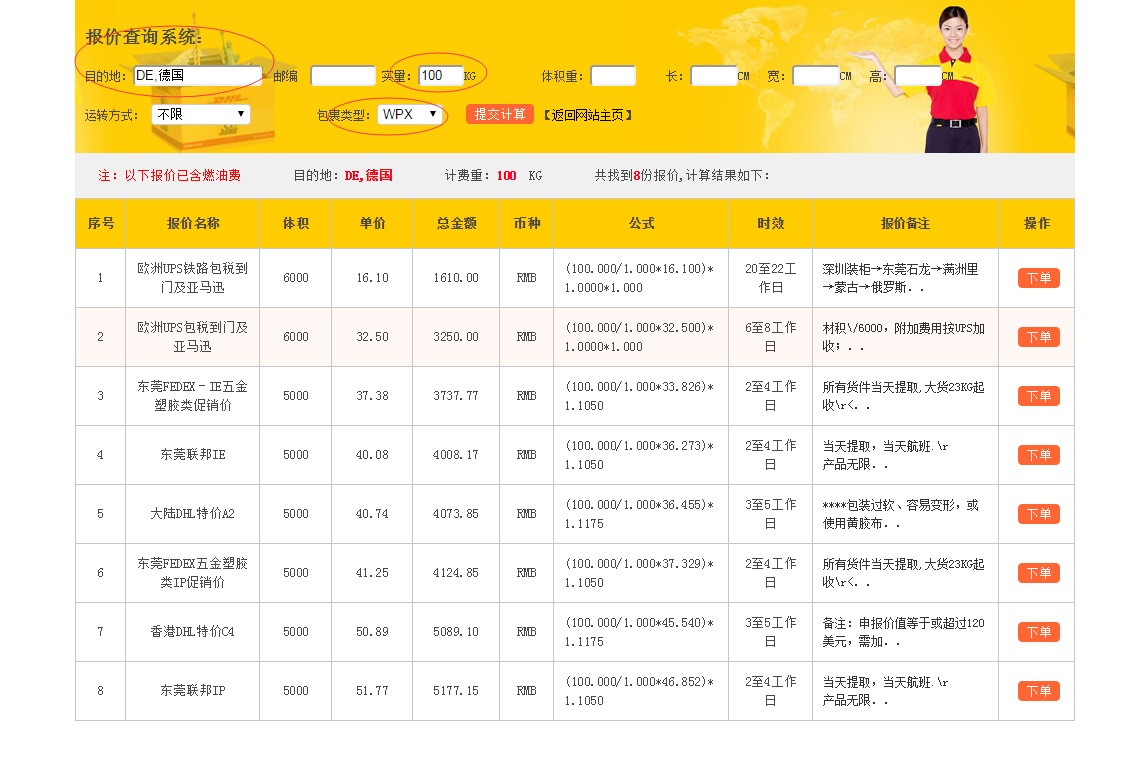Click the 总金额 column header
Viewport: 1124px width, 772px height.
[x=456, y=224]
